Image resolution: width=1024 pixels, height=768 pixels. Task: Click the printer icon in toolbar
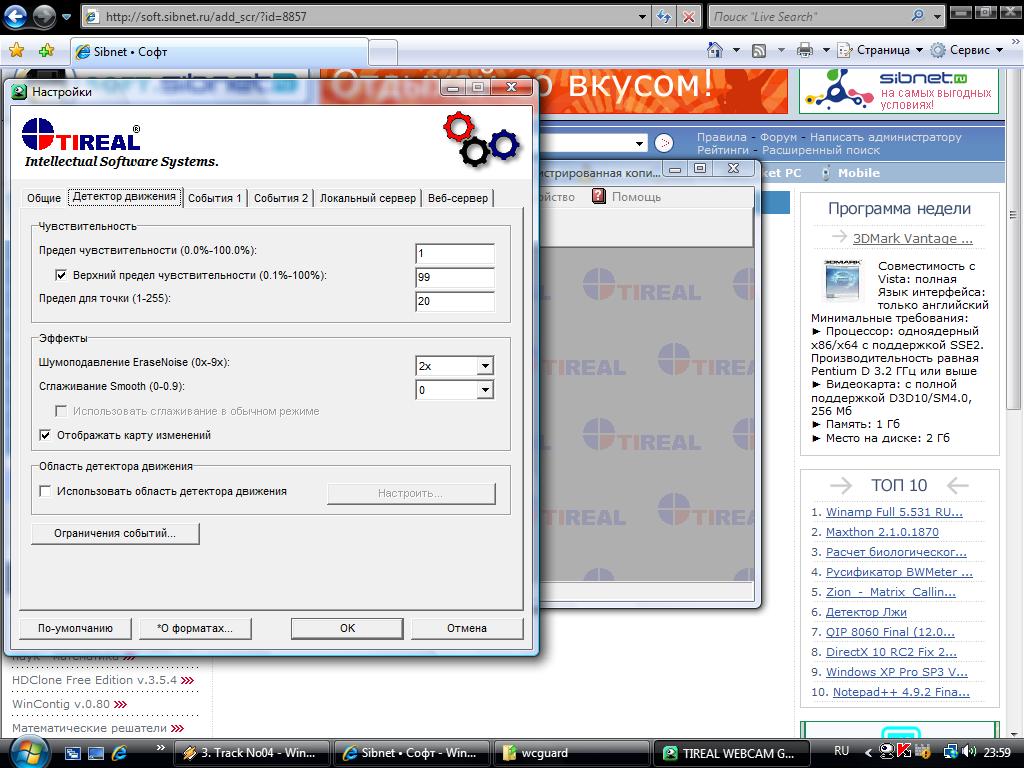point(805,50)
